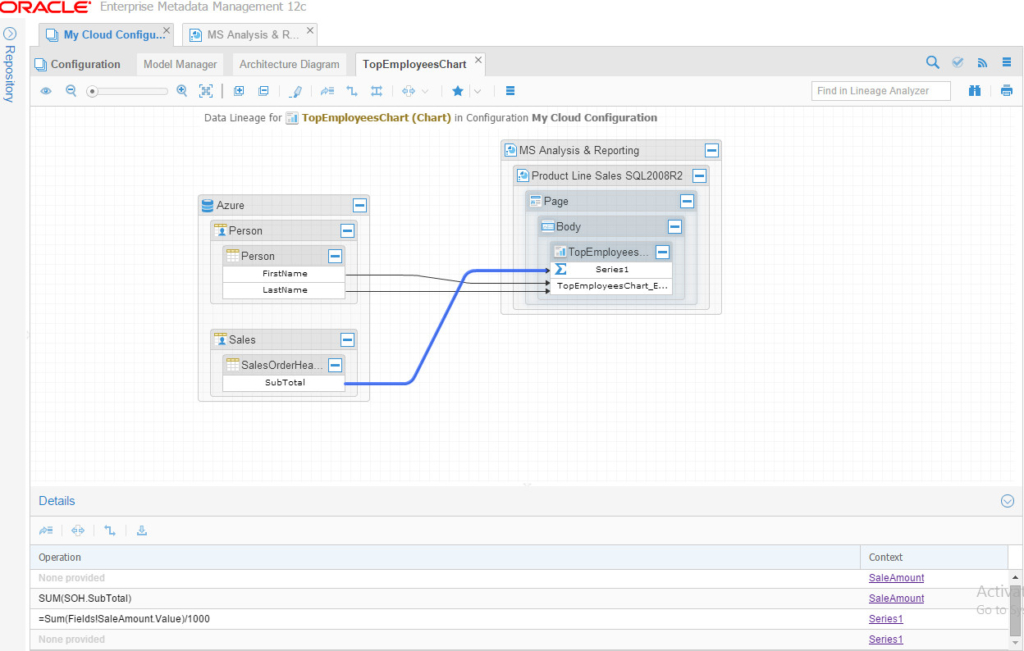Expand the Repository side panel arrow
The width and height of the screenshot is (1024, 651).
[x=10, y=33]
